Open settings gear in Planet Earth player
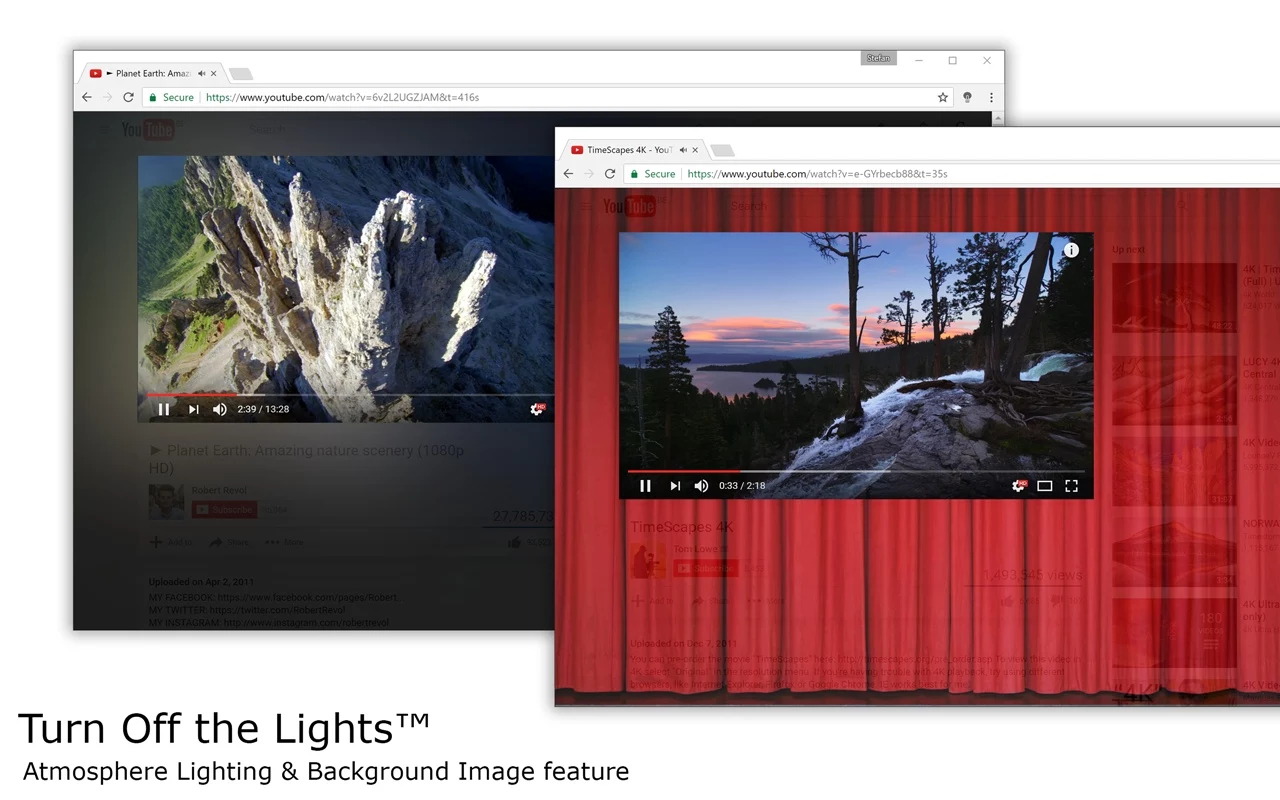Screen dimensions: 1280x800 coord(537,409)
